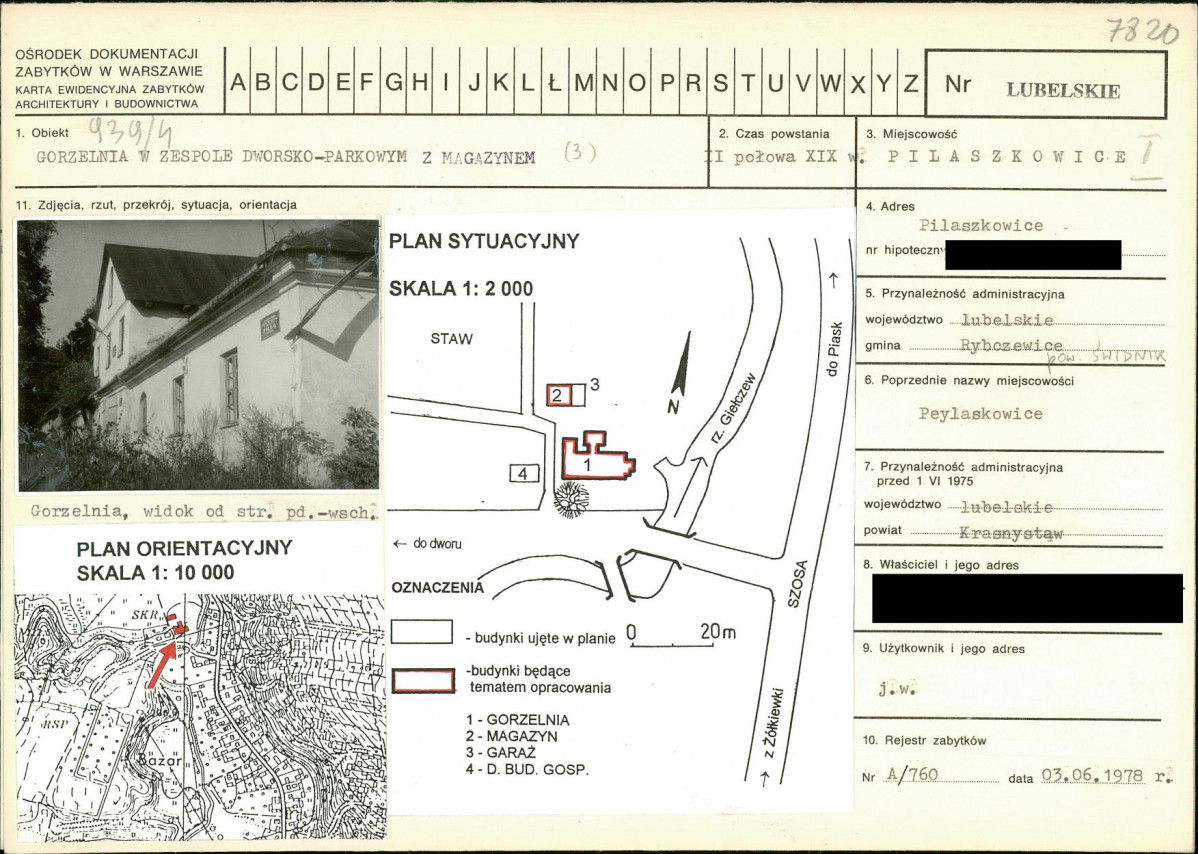Screen dimensions: 1198x854
Task: Click the tree symbol below the gorzelnia
Action: pos(571,499)
